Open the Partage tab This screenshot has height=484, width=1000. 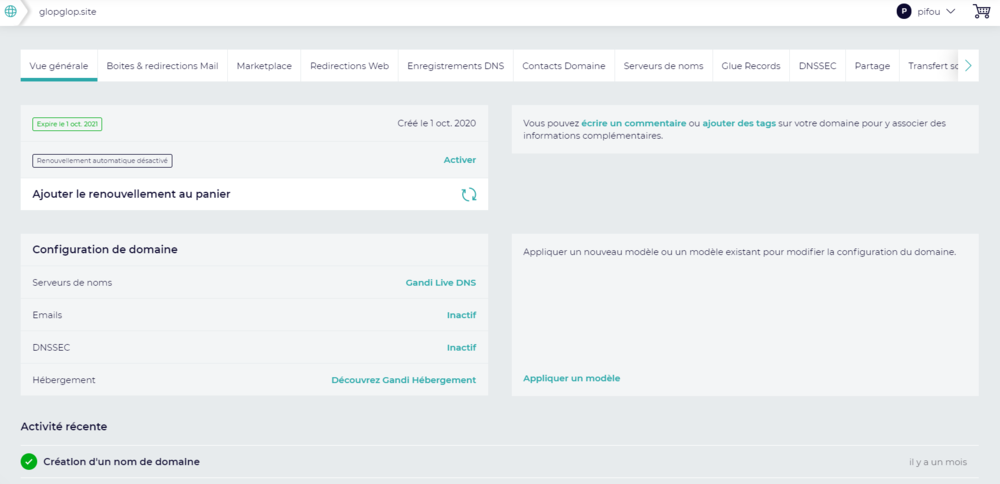pyautogui.click(x=872, y=66)
